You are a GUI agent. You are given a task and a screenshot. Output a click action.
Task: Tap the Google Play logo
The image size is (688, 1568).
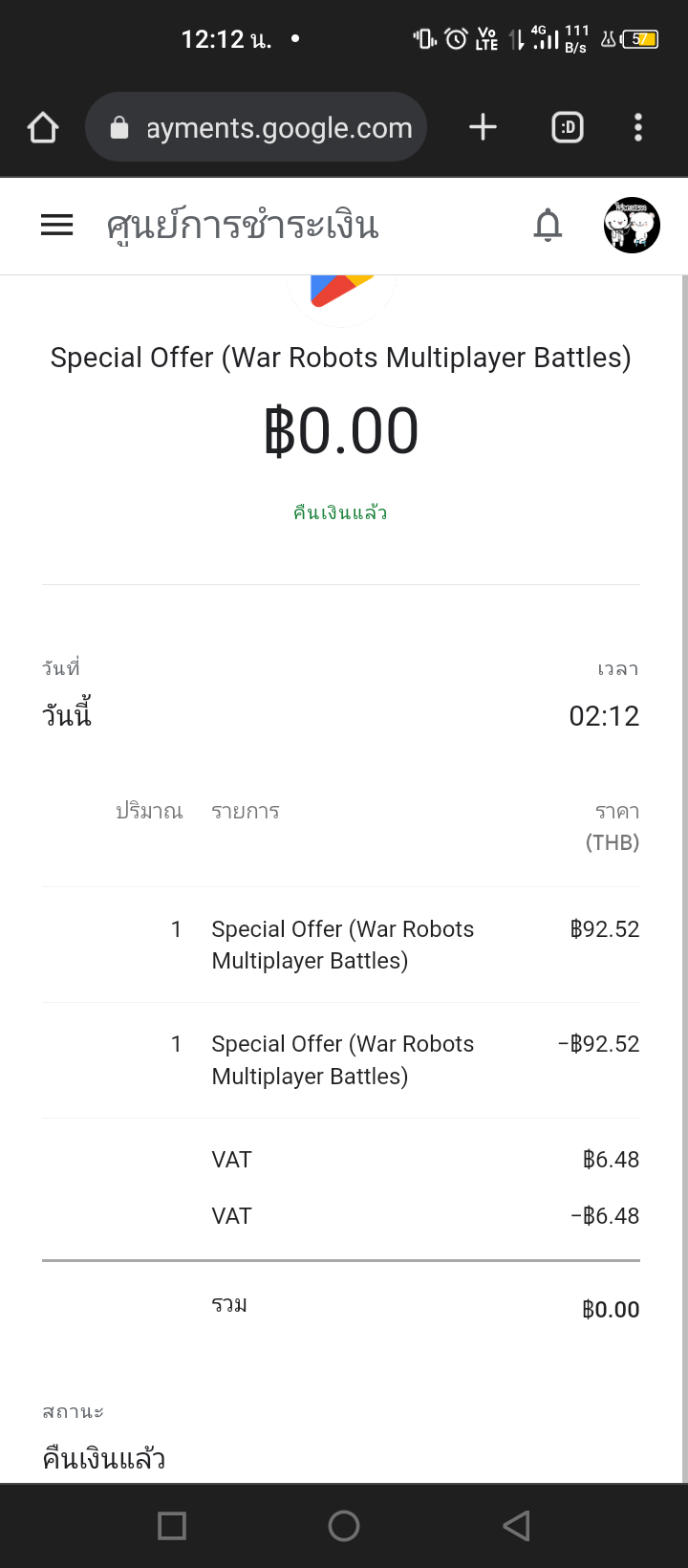click(x=341, y=292)
